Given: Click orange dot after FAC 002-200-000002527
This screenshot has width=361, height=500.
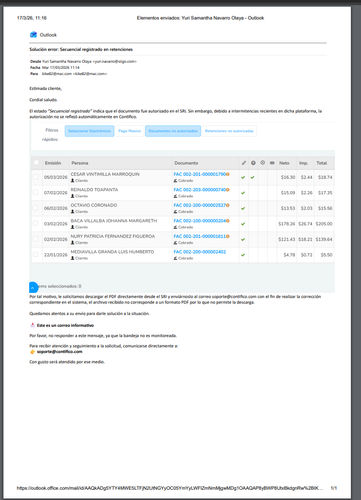Looking at the screenshot, I should [x=228, y=205].
